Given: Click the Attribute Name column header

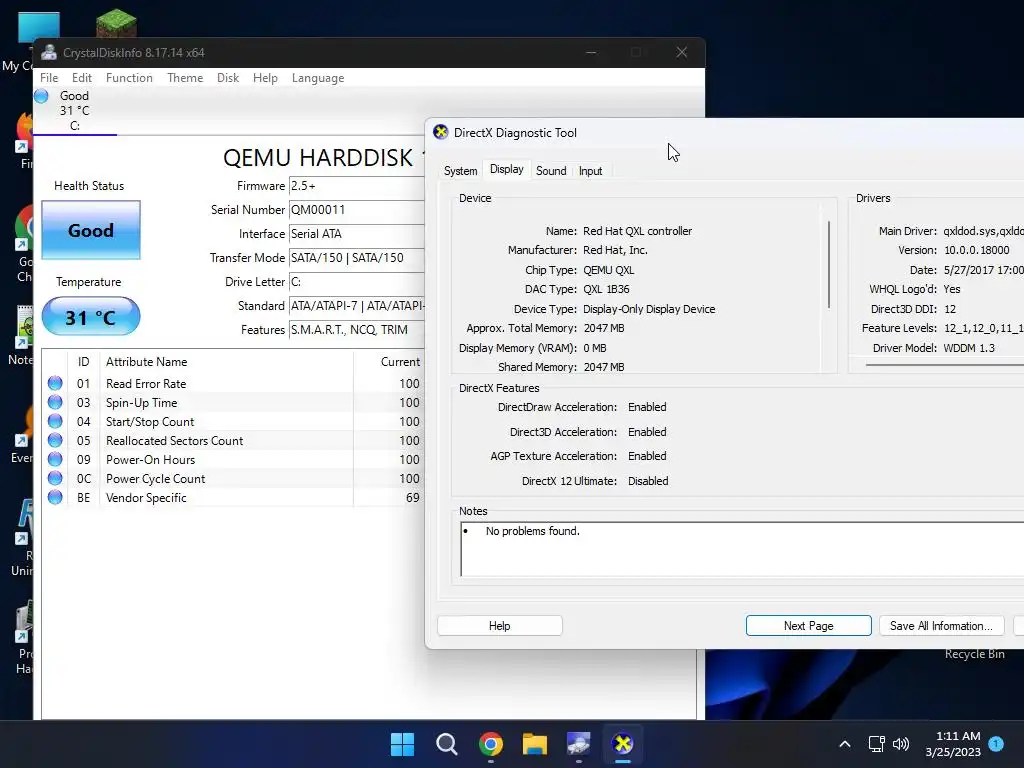Looking at the screenshot, I should click(226, 362).
